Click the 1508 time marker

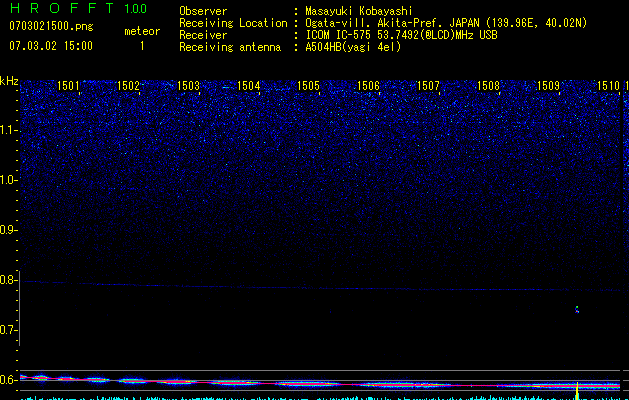pyautogui.click(x=488, y=86)
